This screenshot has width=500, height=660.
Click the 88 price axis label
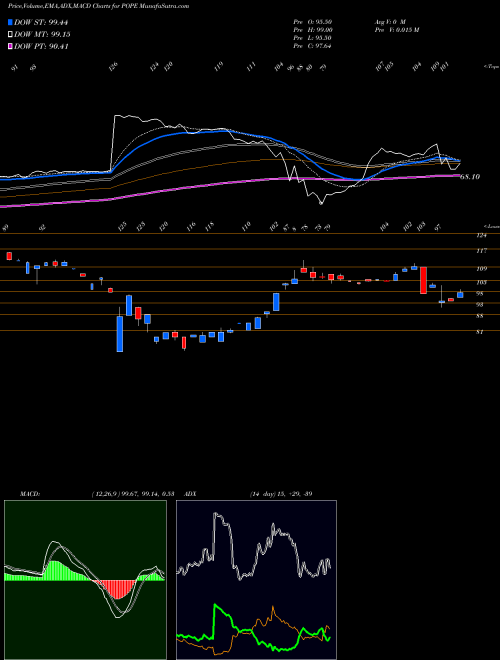[480, 316]
